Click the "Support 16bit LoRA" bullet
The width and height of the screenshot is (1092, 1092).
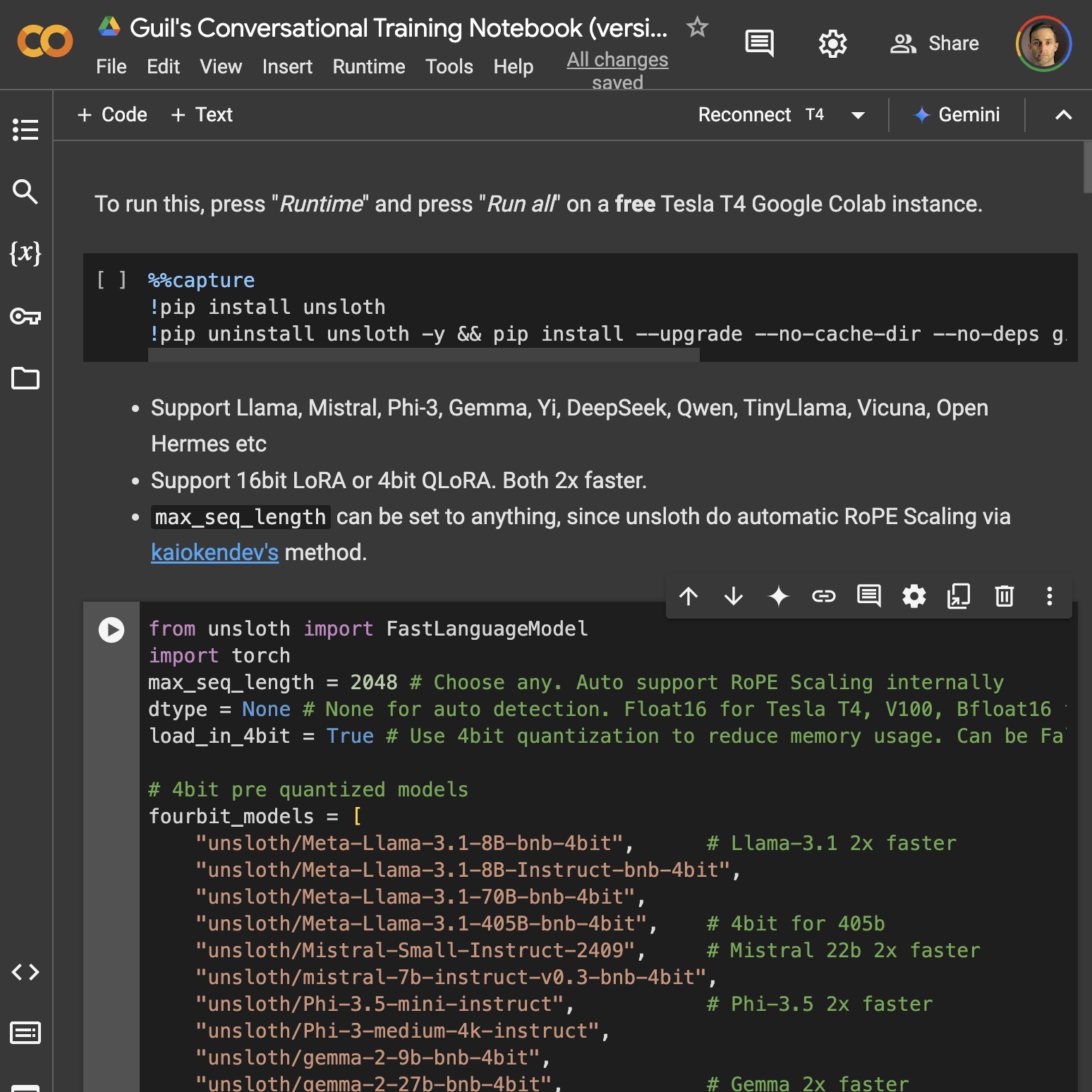(399, 480)
